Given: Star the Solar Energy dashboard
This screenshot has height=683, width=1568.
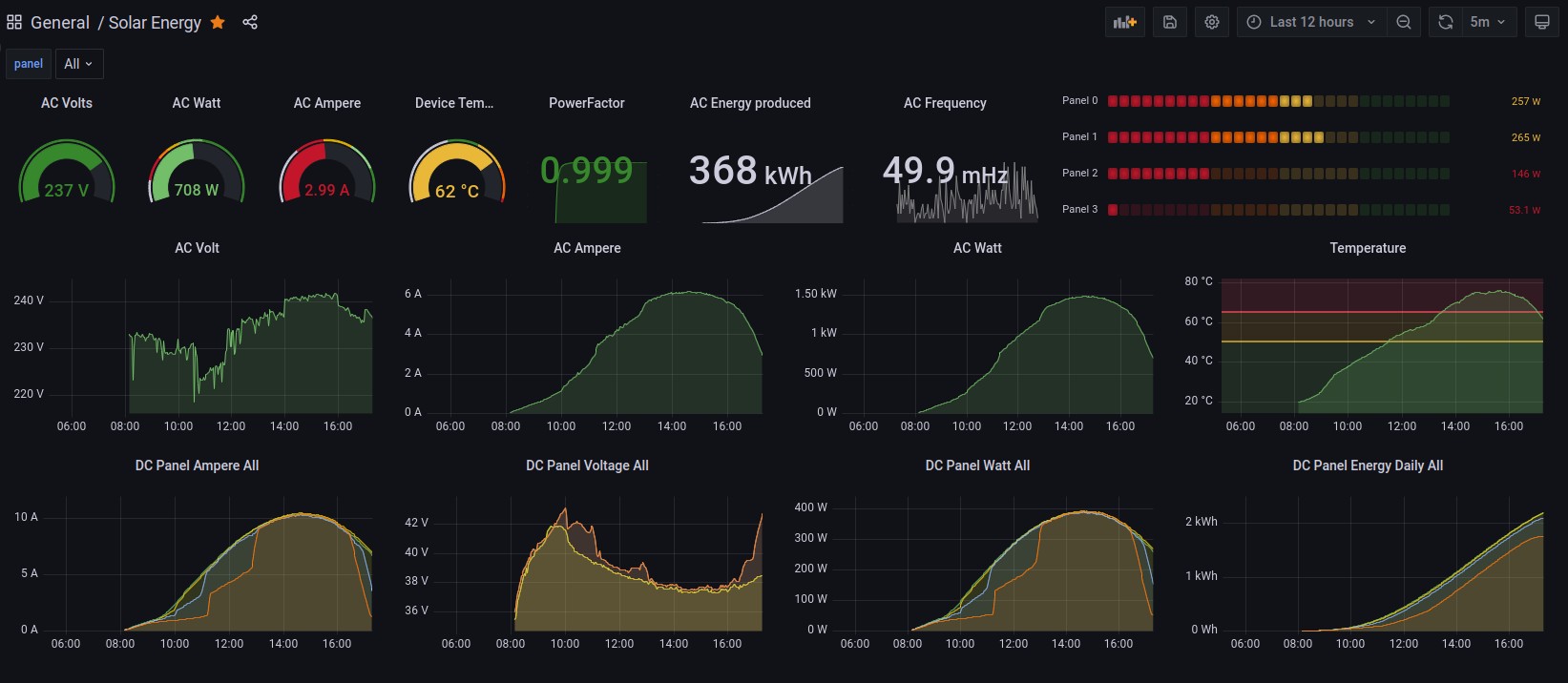Looking at the screenshot, I should pyautogui.click(x=219, y=22).
